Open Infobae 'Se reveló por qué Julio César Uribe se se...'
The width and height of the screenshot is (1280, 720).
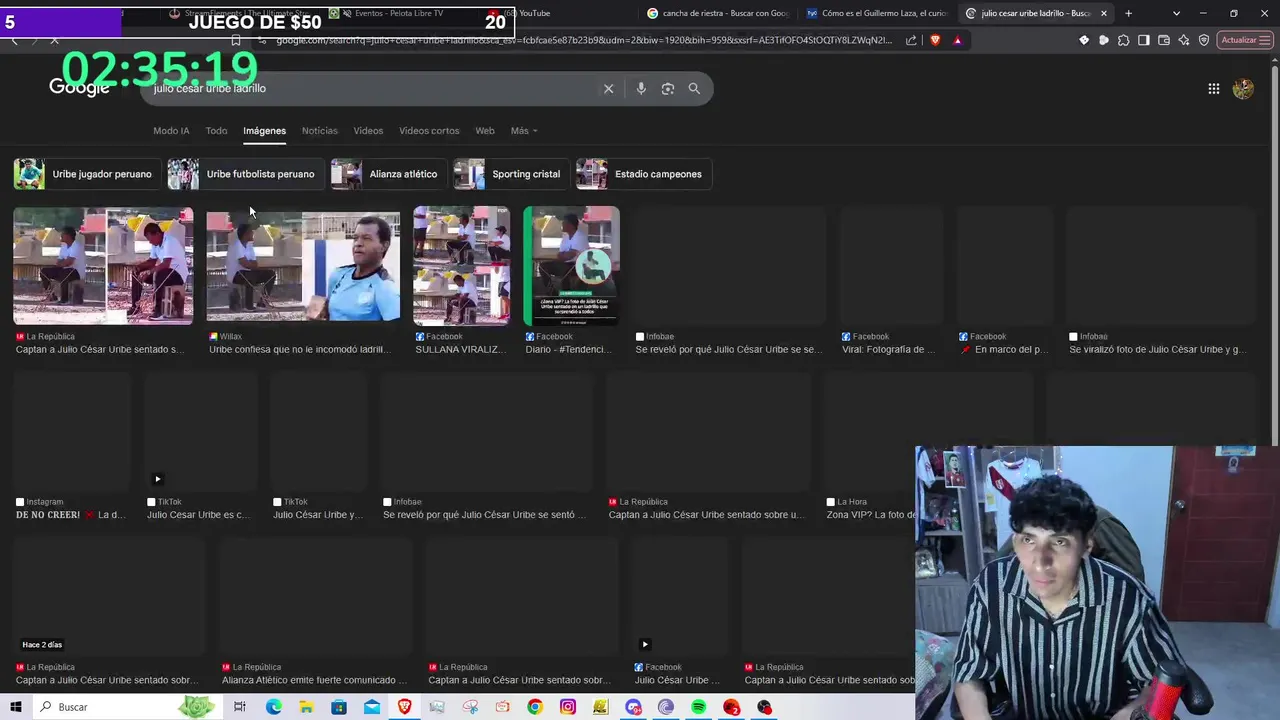[x=729, y=350]
